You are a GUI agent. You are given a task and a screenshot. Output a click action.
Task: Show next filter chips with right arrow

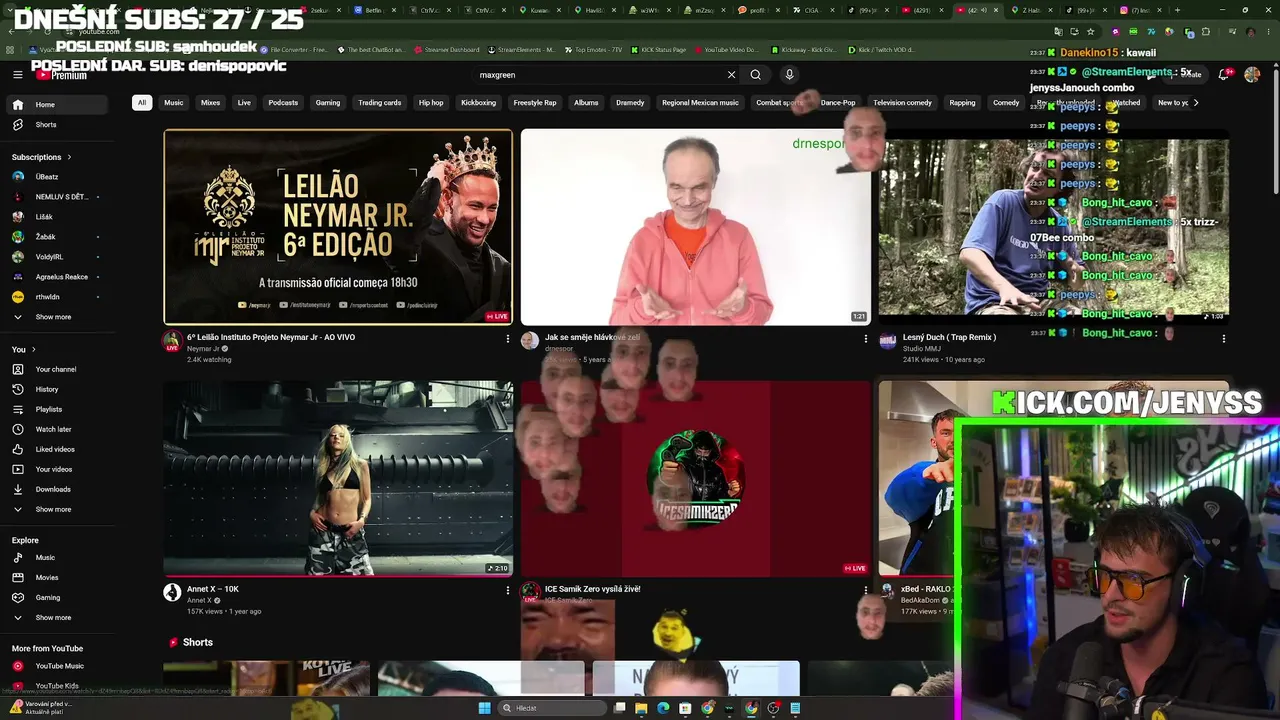click(1196, 103)
